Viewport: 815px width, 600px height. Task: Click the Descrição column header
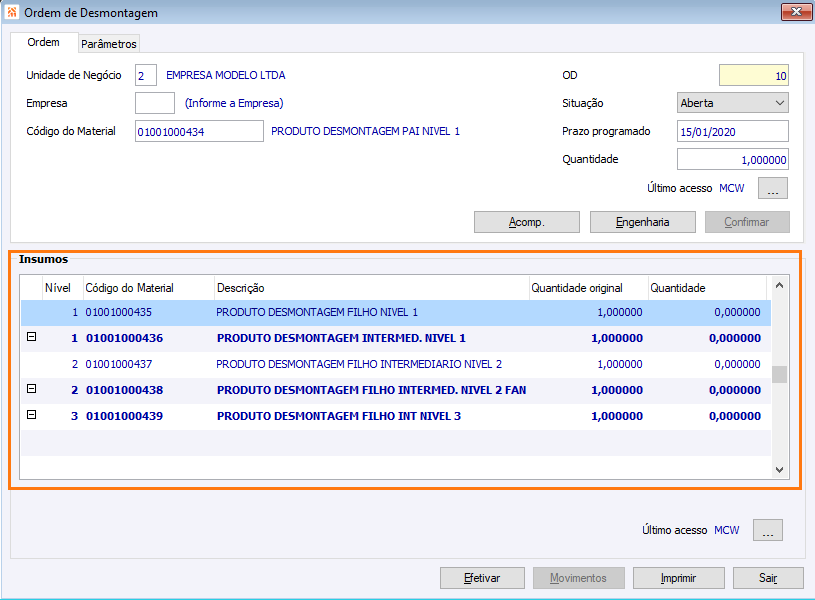click(372, 288)
